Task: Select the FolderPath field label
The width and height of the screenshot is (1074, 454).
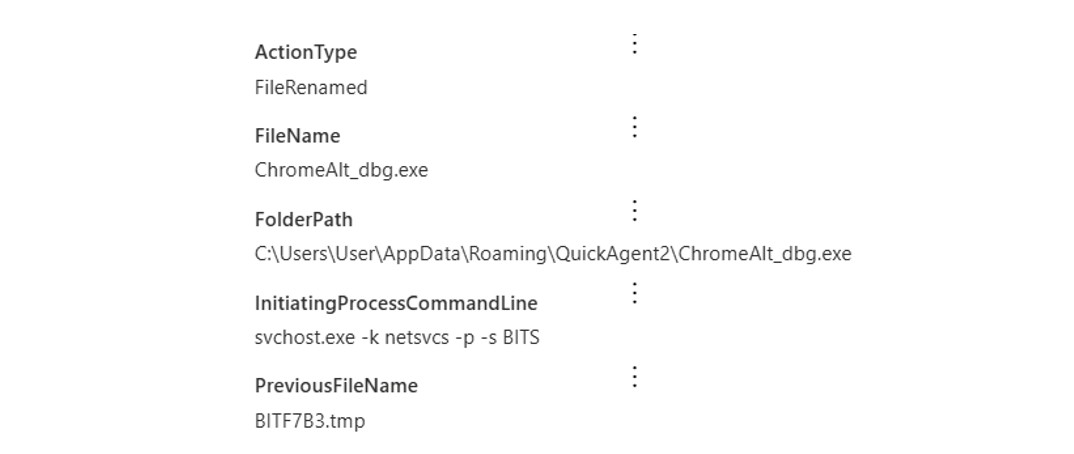Action: point(303,219)
